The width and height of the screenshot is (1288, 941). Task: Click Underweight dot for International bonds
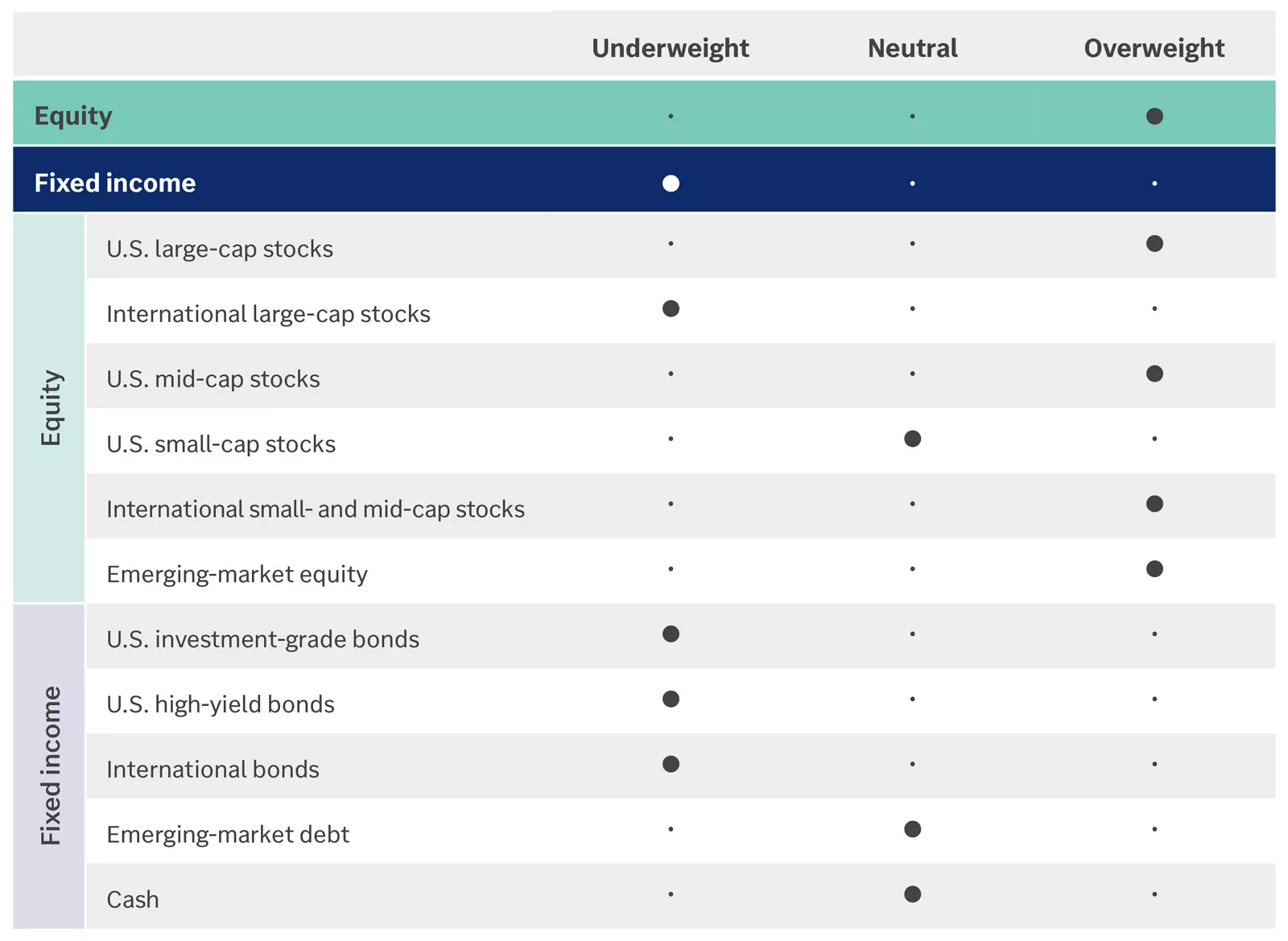click(x=671, y=764)
